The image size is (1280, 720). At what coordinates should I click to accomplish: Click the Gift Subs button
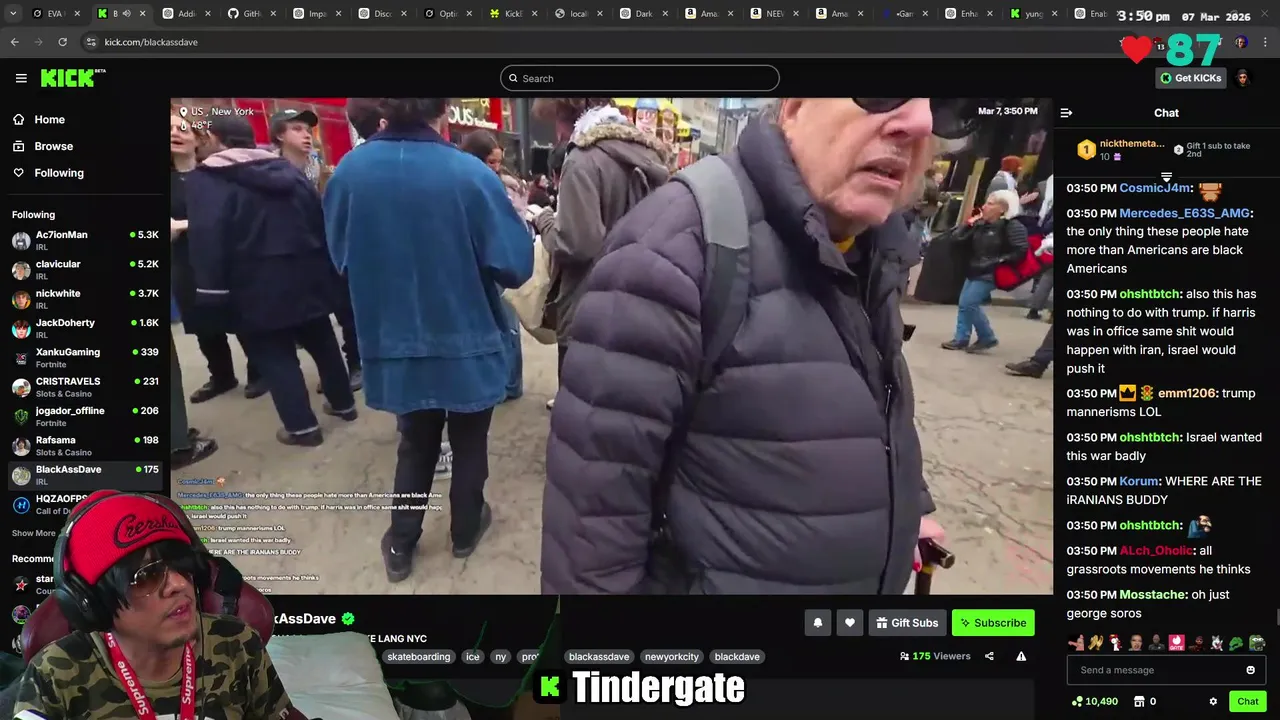(907, 623)
